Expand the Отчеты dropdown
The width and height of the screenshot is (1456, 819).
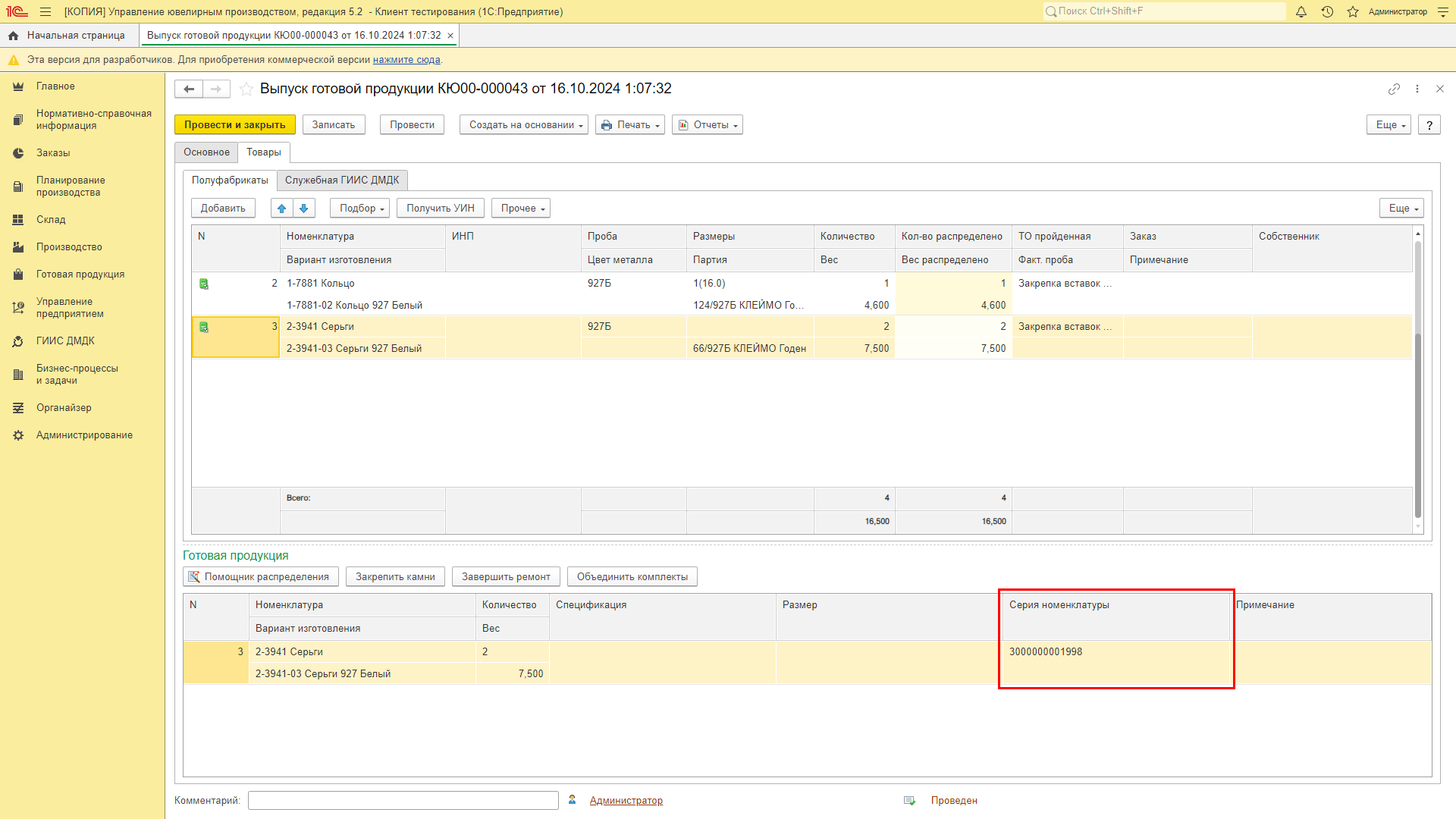[x=708, y=125]
